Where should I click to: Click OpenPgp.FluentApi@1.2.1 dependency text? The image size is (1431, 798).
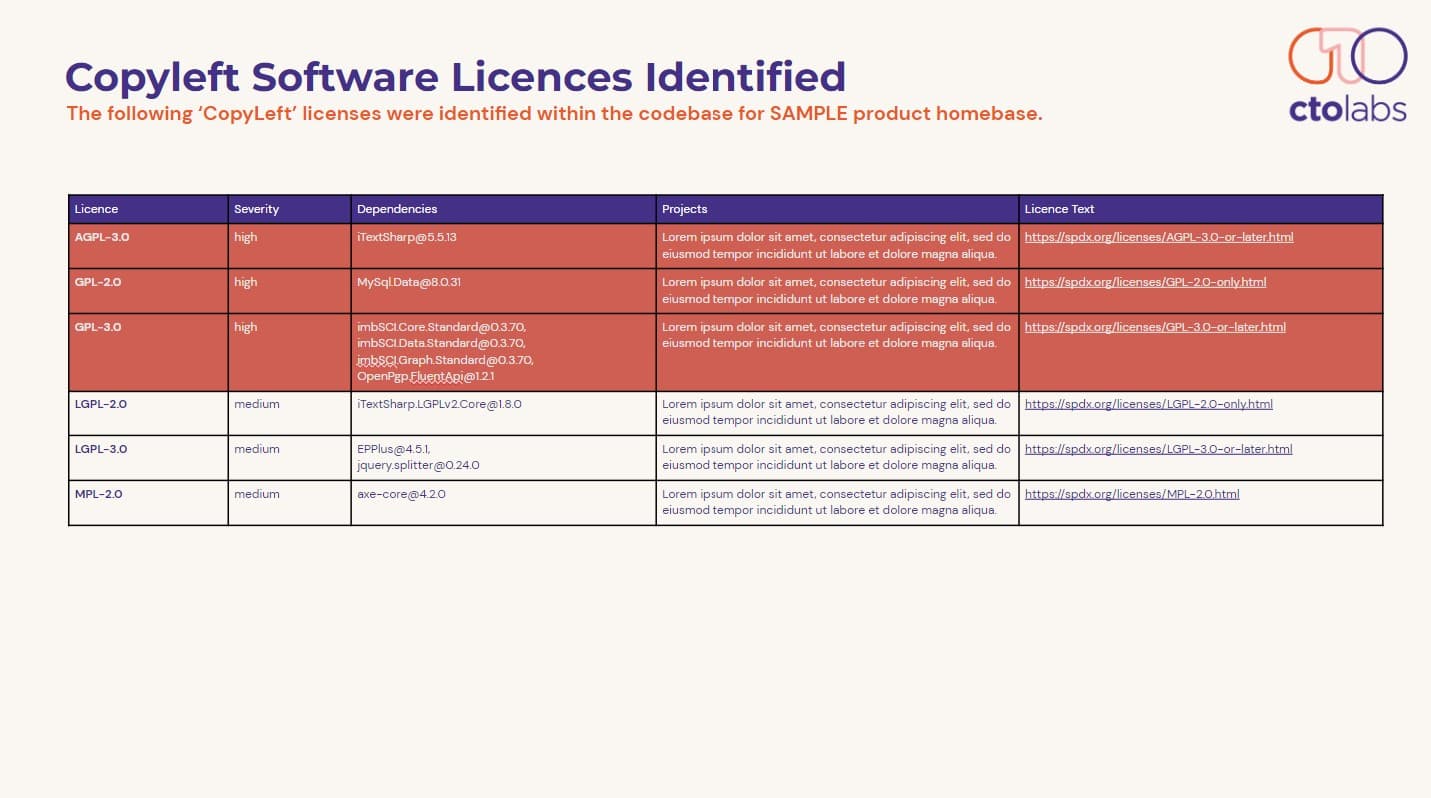point(425,376)
